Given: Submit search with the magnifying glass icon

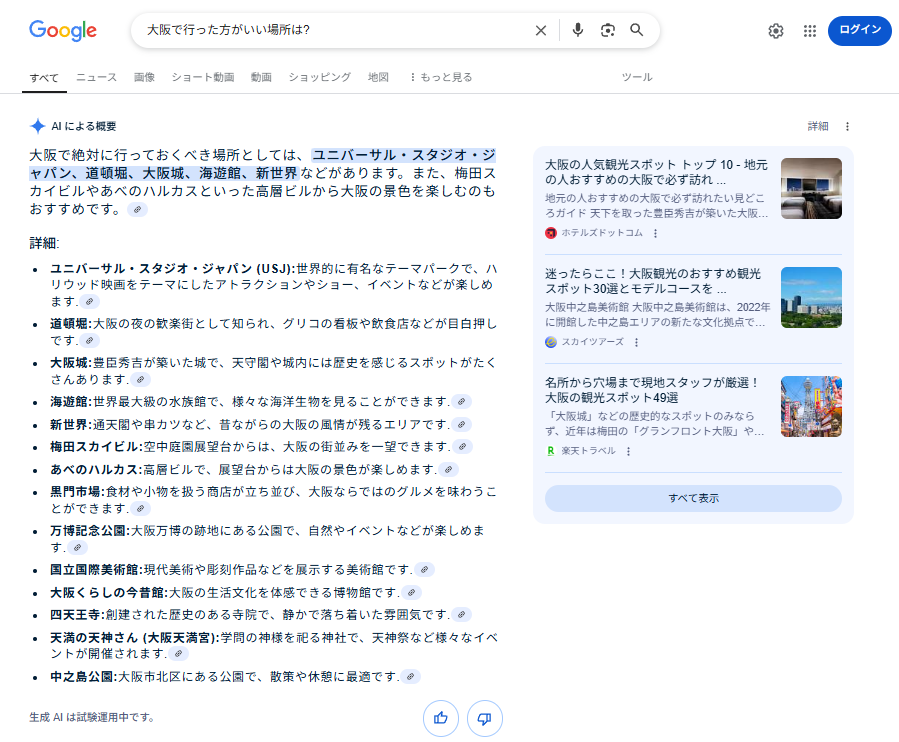Looking at the screenshot, I should (636, 30).
